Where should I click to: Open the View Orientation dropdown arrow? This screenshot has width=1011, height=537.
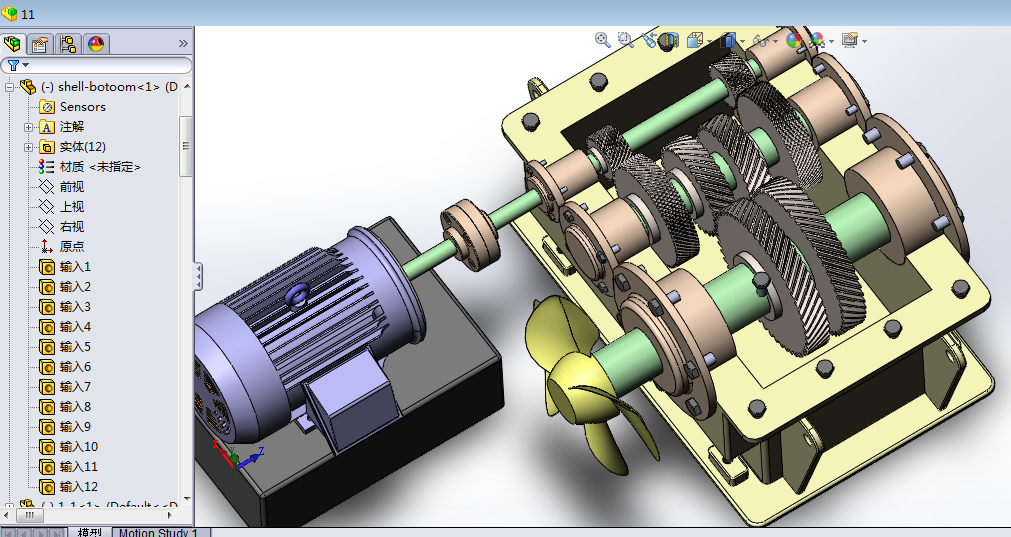coord(709,42)
